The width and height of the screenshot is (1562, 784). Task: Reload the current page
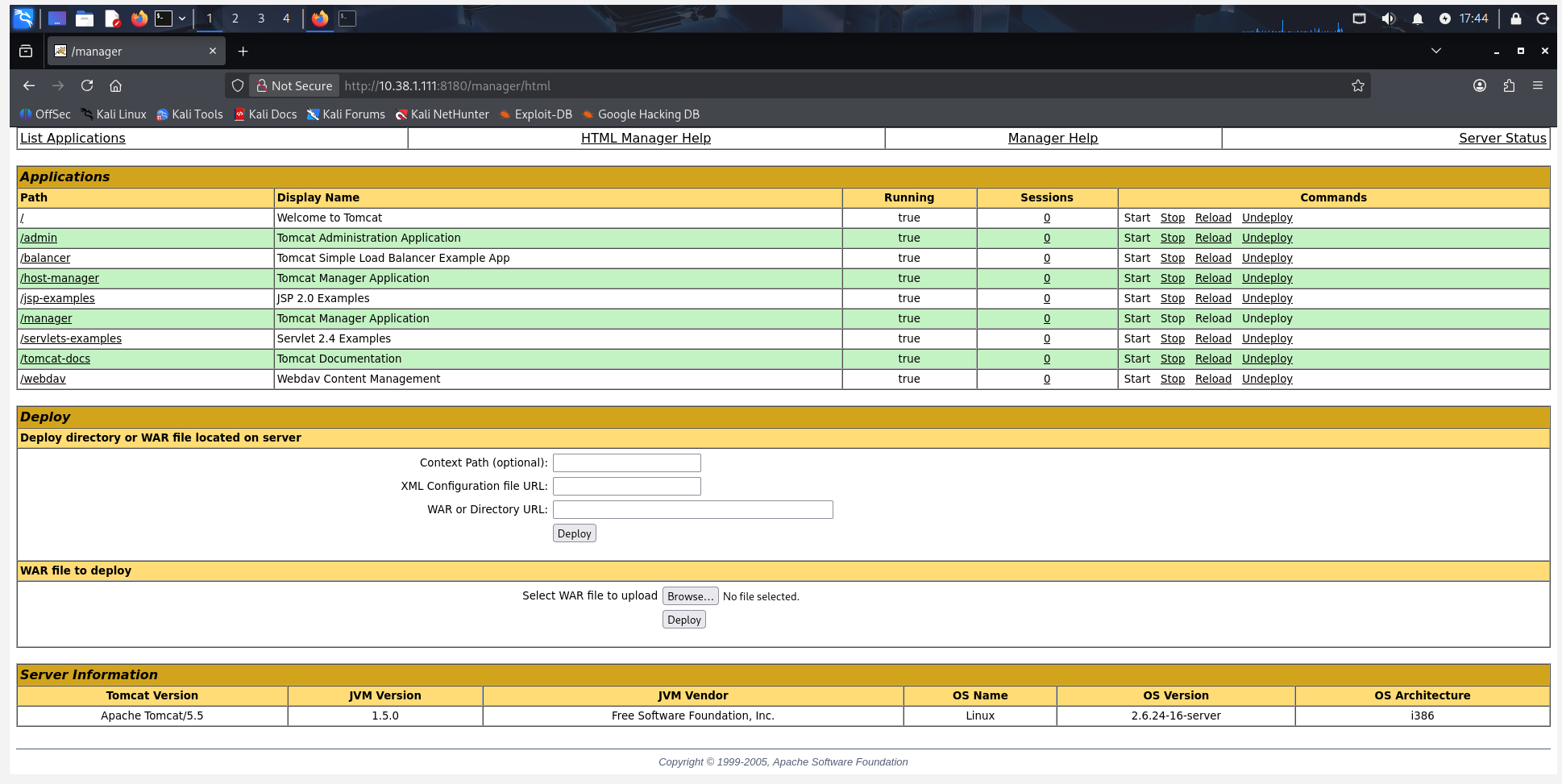click(x=87, y=85)
